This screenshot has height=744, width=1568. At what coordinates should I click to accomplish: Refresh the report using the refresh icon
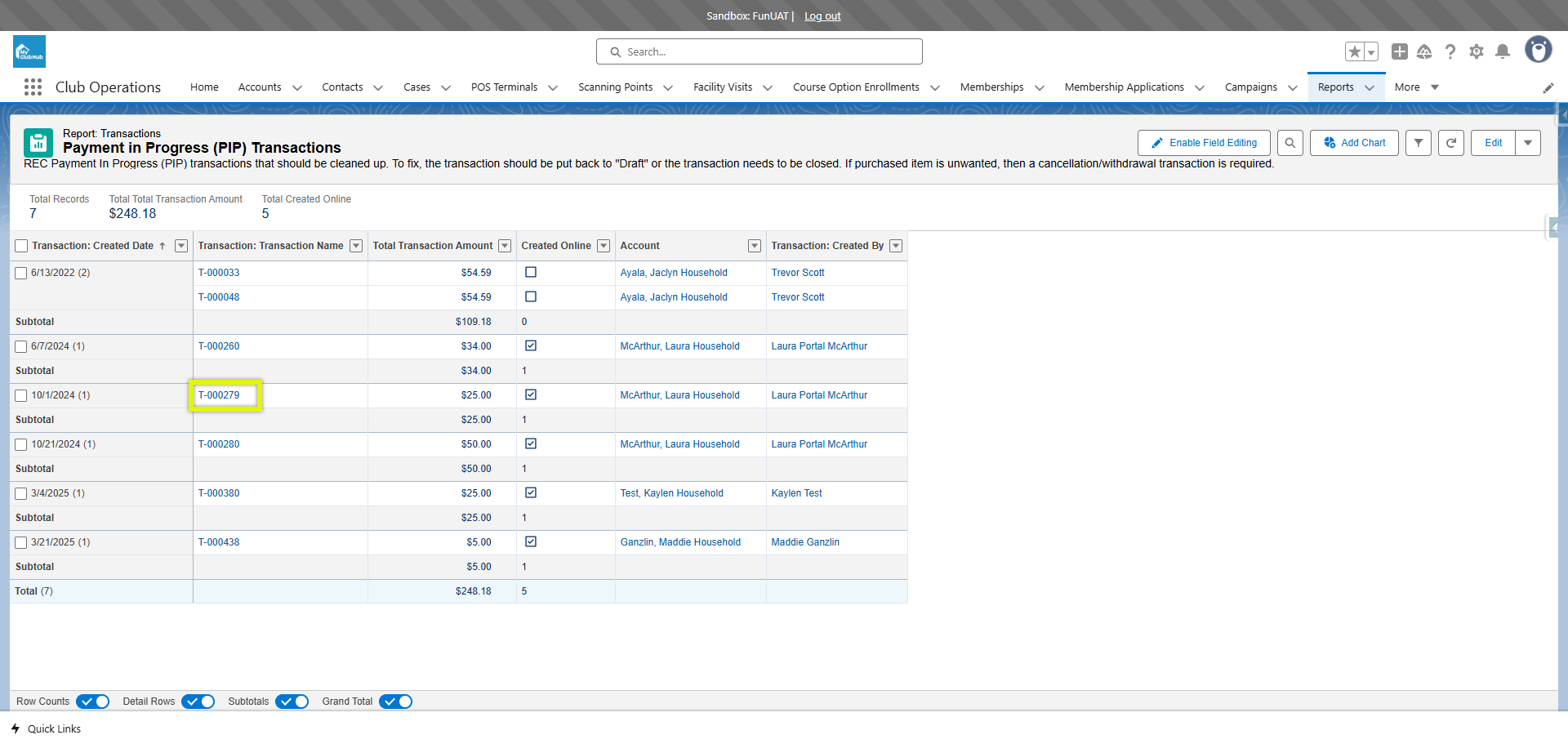[x=1451, y=143]
